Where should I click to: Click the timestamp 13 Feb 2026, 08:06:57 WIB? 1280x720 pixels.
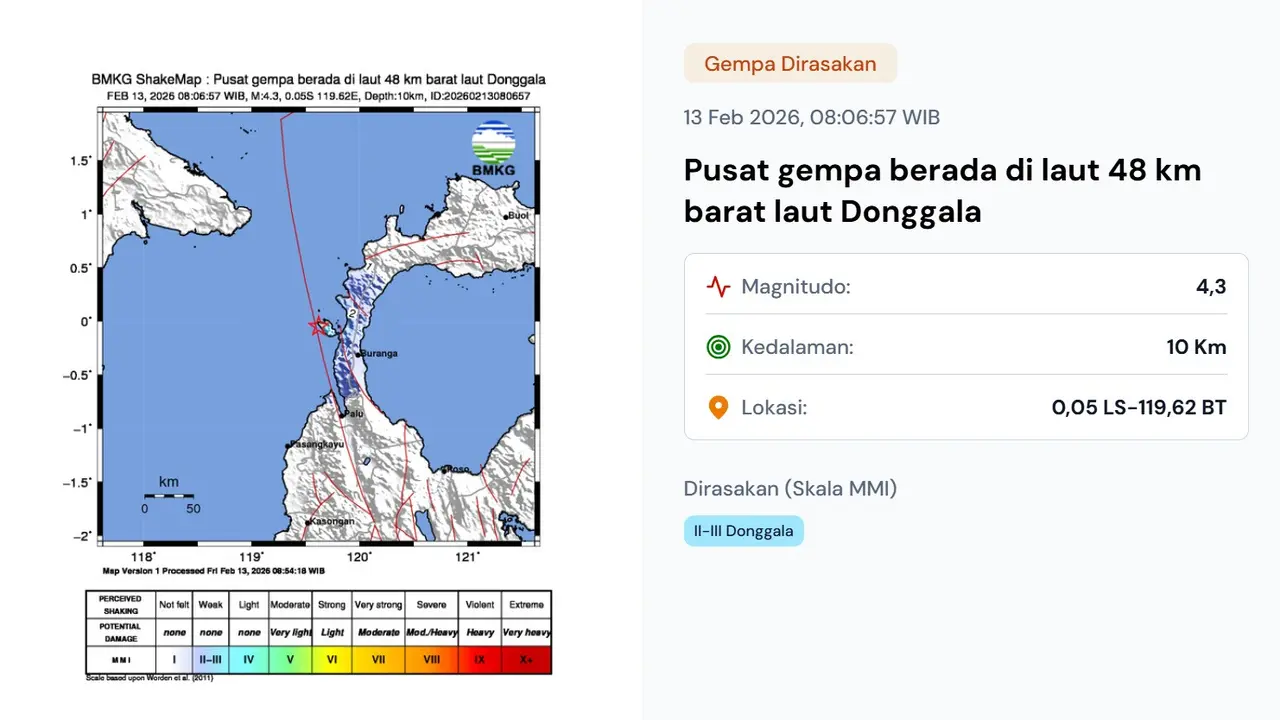pos(812,117)
